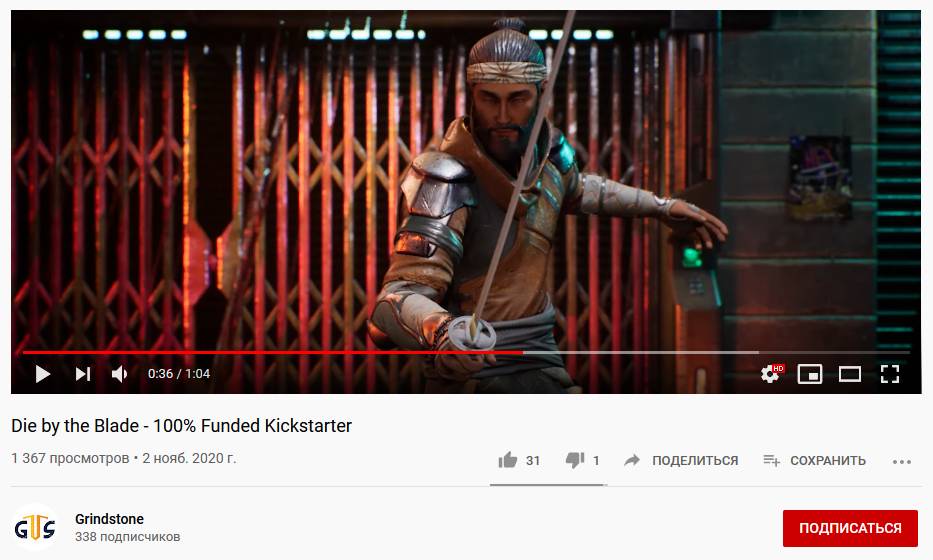Image resolution: width=933 pixels, height=560 pixels.
Task: Play the paused video
Action: pyautogui.click(x=43, y=374)
